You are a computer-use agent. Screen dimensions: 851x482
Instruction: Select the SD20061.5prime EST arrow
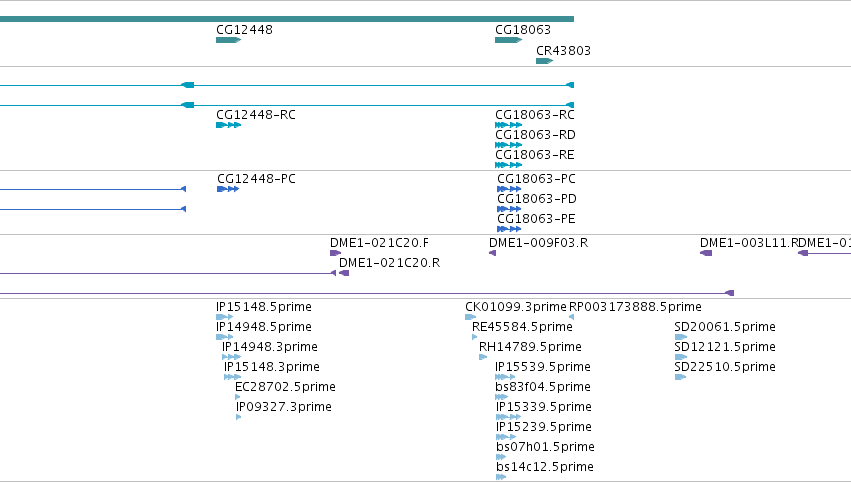(x=681, y=337)
